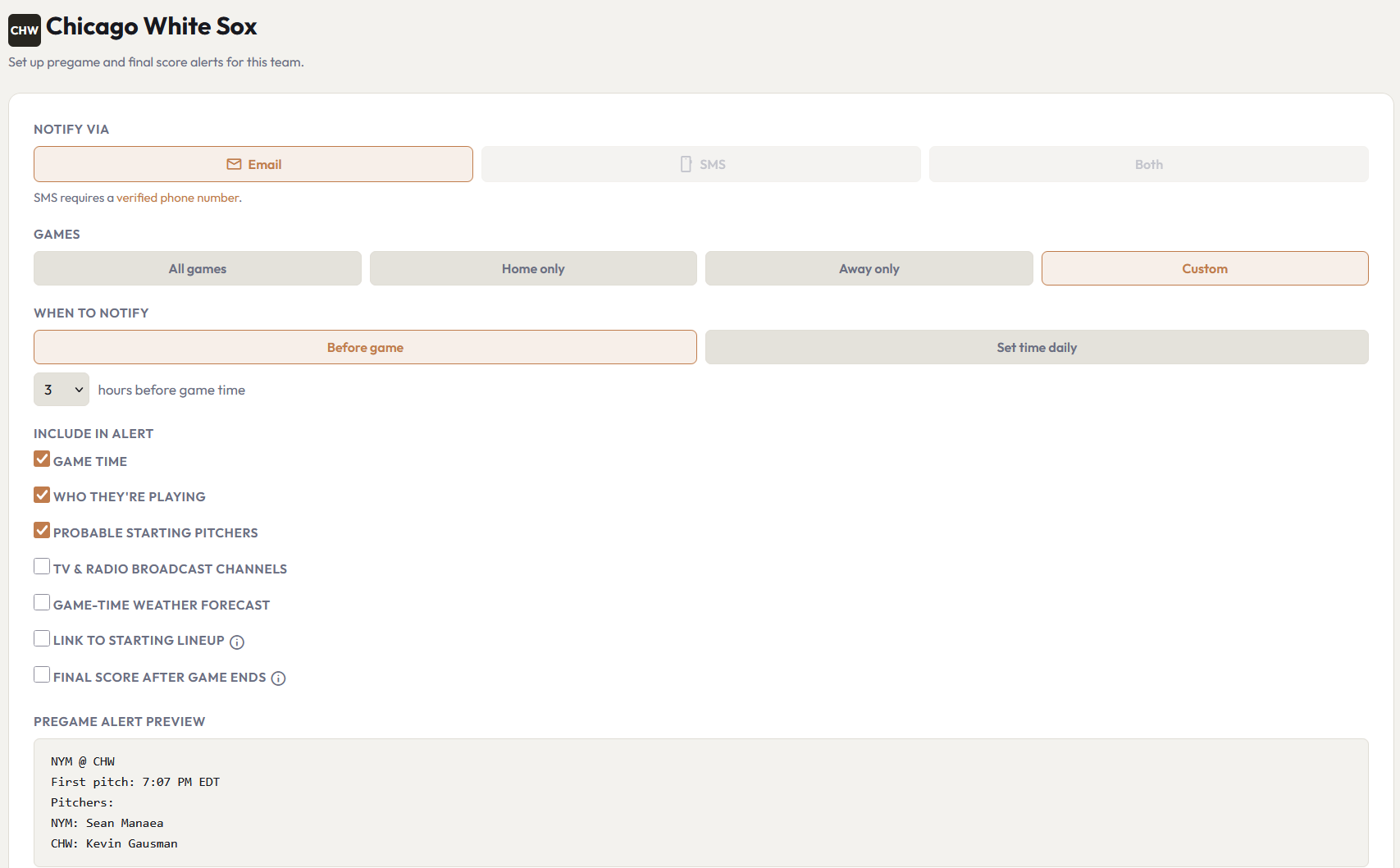Image resolution: width=1400 pixels, height=868 pixels.
Task: Uncheck Probable Starting Pitchers checkbox
Action: point(42,530)
